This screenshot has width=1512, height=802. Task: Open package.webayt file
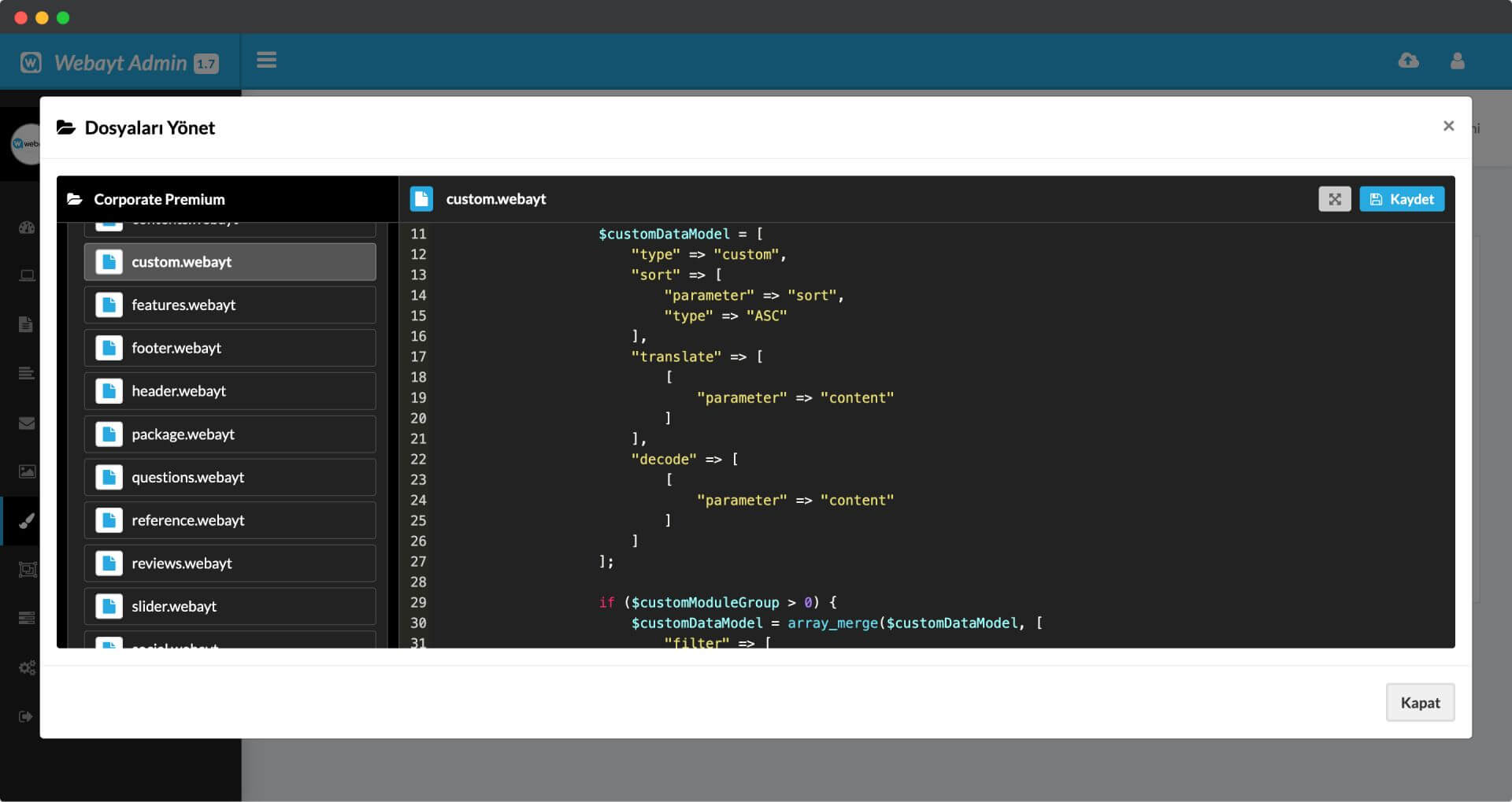pyautogui.click(x=229, y=434)
